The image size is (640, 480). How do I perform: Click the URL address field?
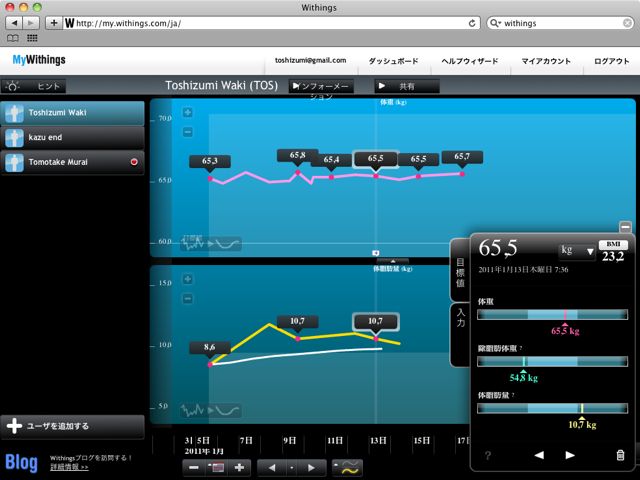tap(269, 23)
